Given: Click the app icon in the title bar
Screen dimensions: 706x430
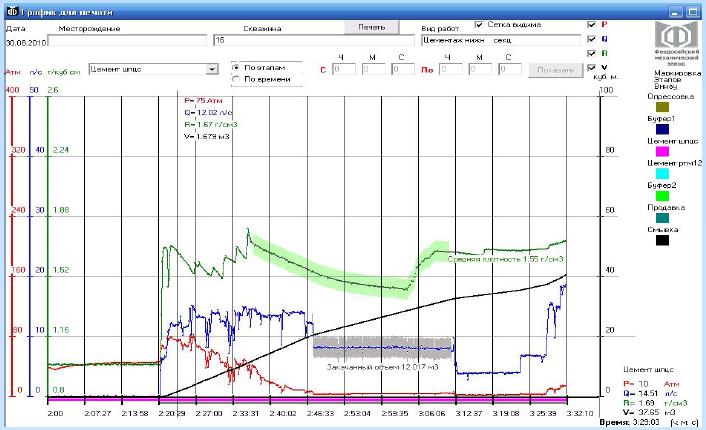Looking at the screenshot, I should (12, 11).
